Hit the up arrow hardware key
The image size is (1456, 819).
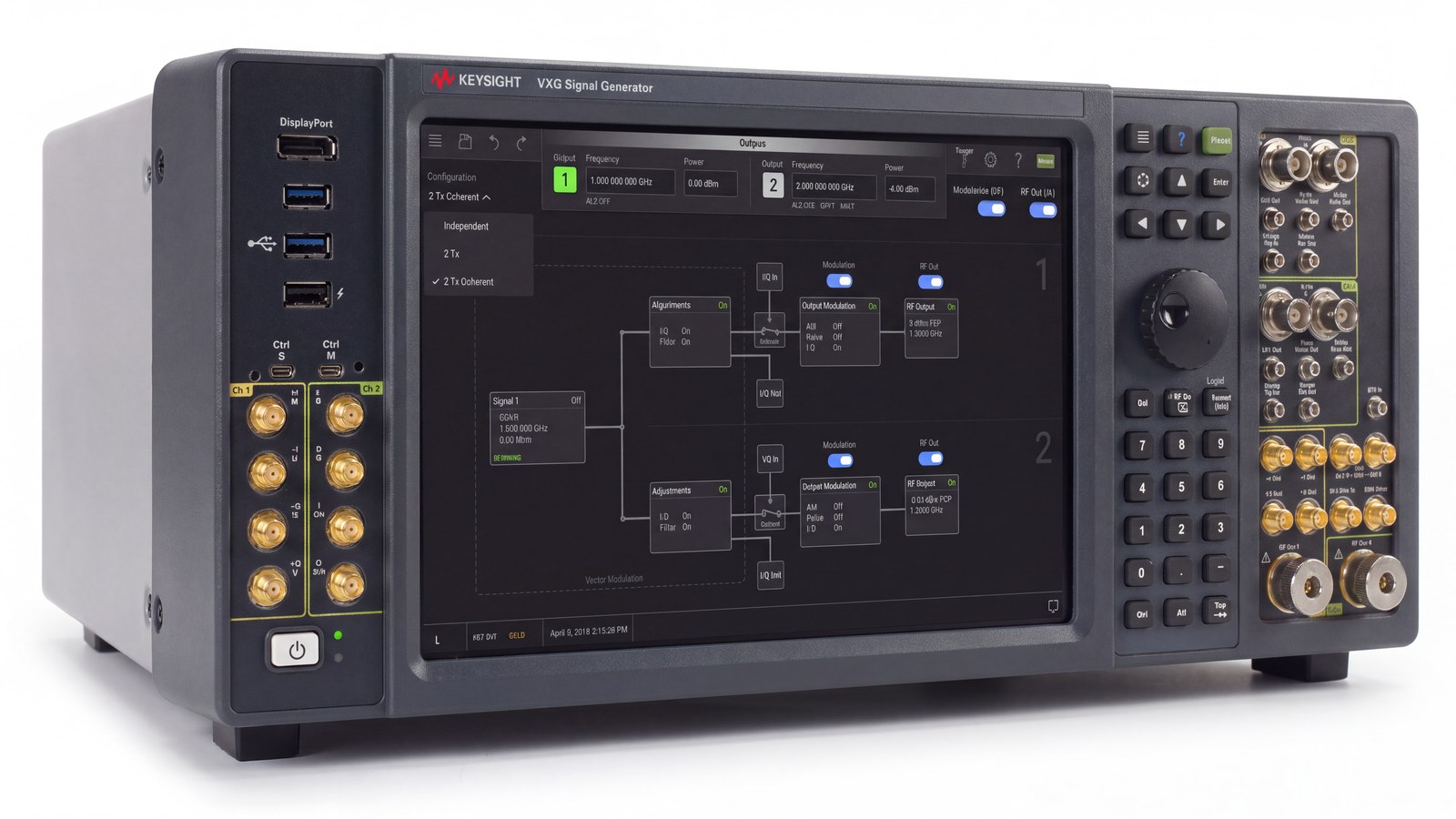1181,181
